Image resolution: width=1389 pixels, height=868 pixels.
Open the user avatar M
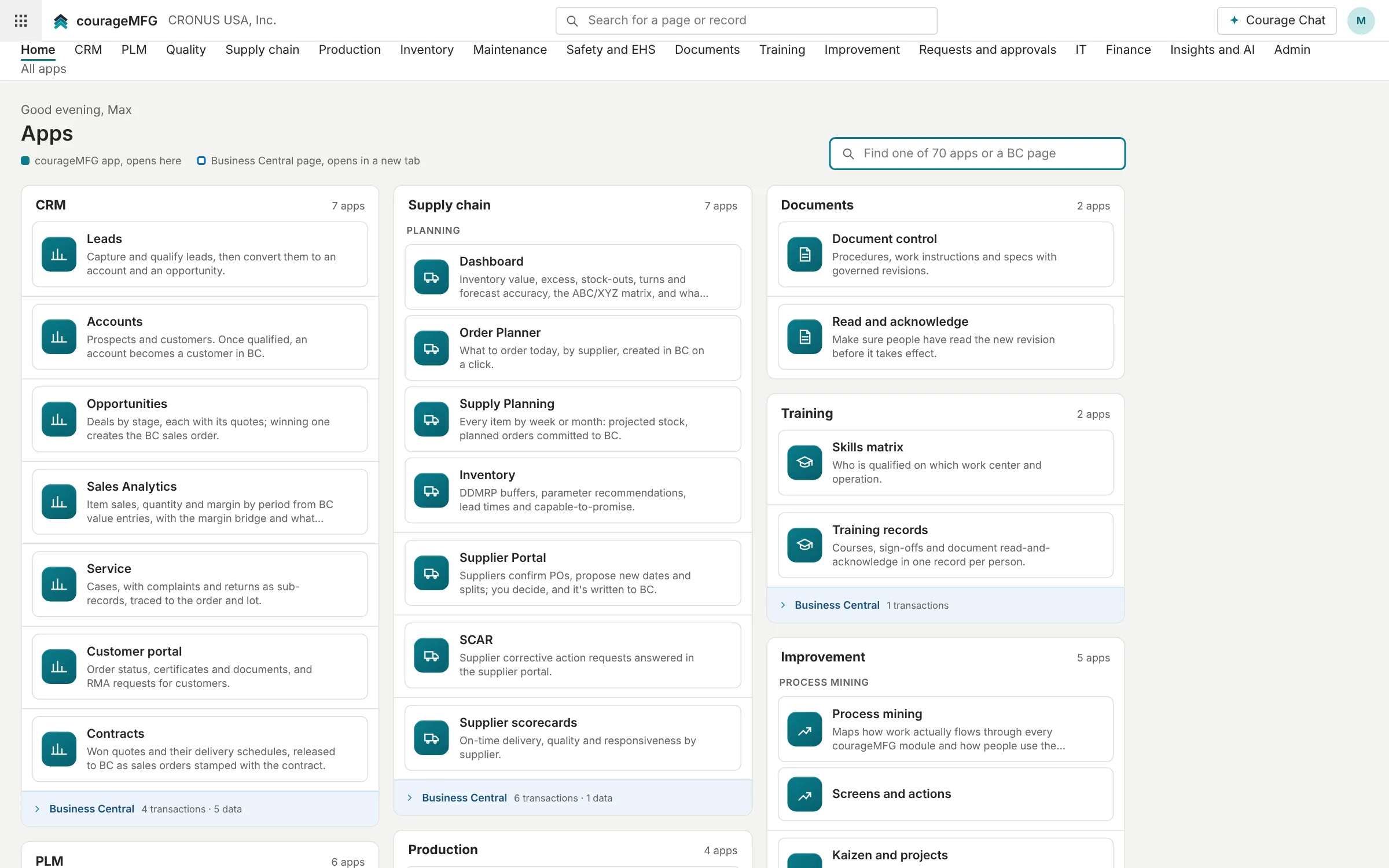tap(1361, 21)
